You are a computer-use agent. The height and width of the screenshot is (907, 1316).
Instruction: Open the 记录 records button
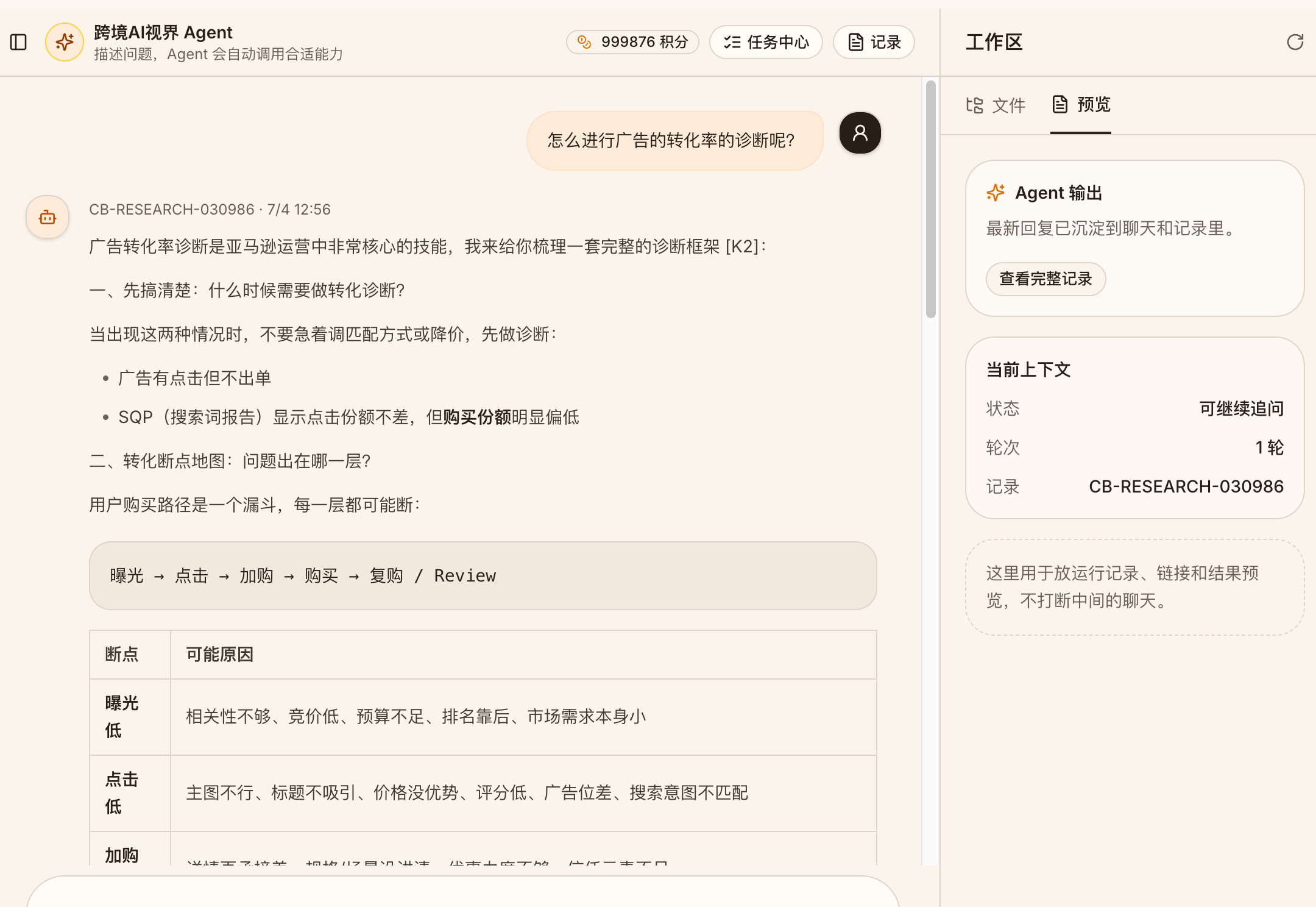click(874, 42)
